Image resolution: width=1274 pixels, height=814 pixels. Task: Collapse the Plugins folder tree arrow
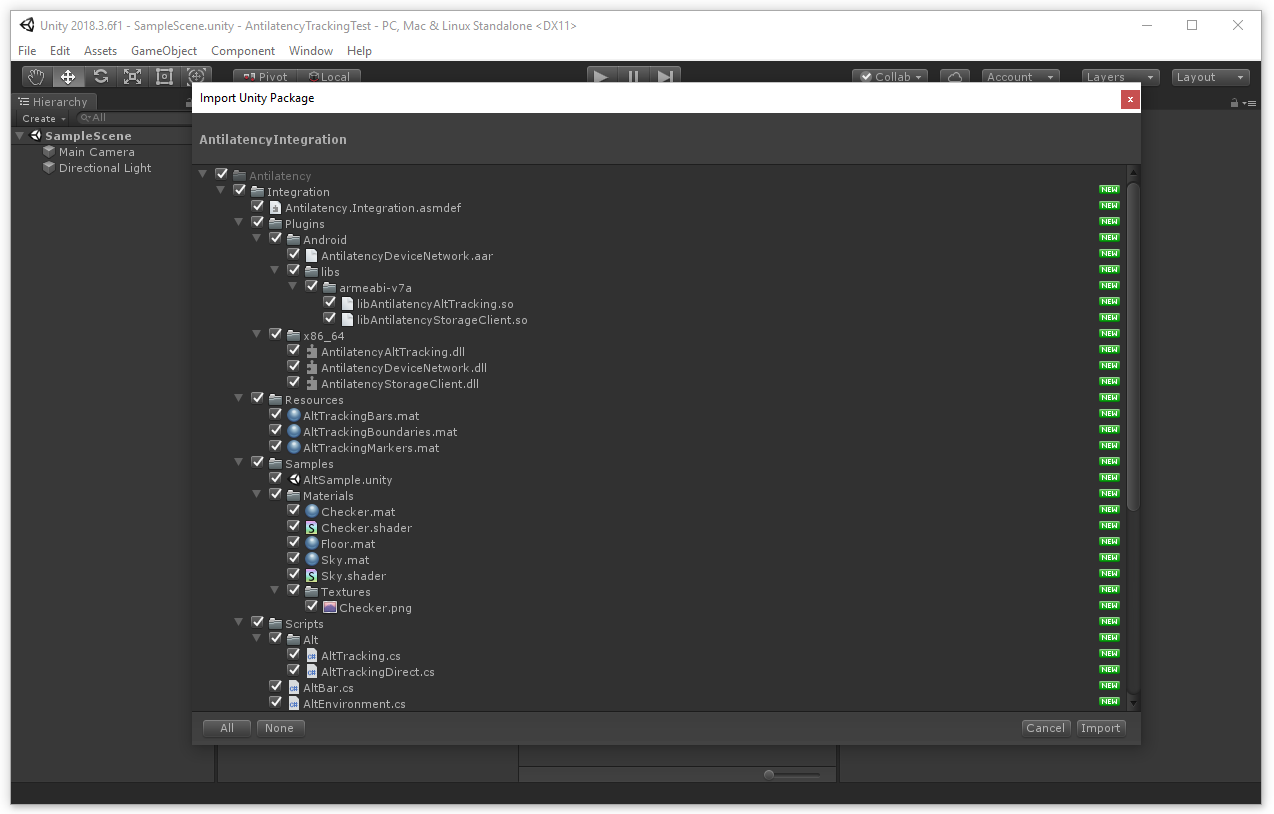click(239, 224)
